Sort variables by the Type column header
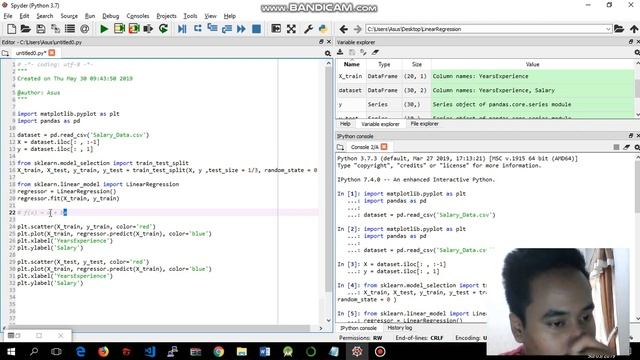This screenshot has height=360, width=640. pos(384,64)
